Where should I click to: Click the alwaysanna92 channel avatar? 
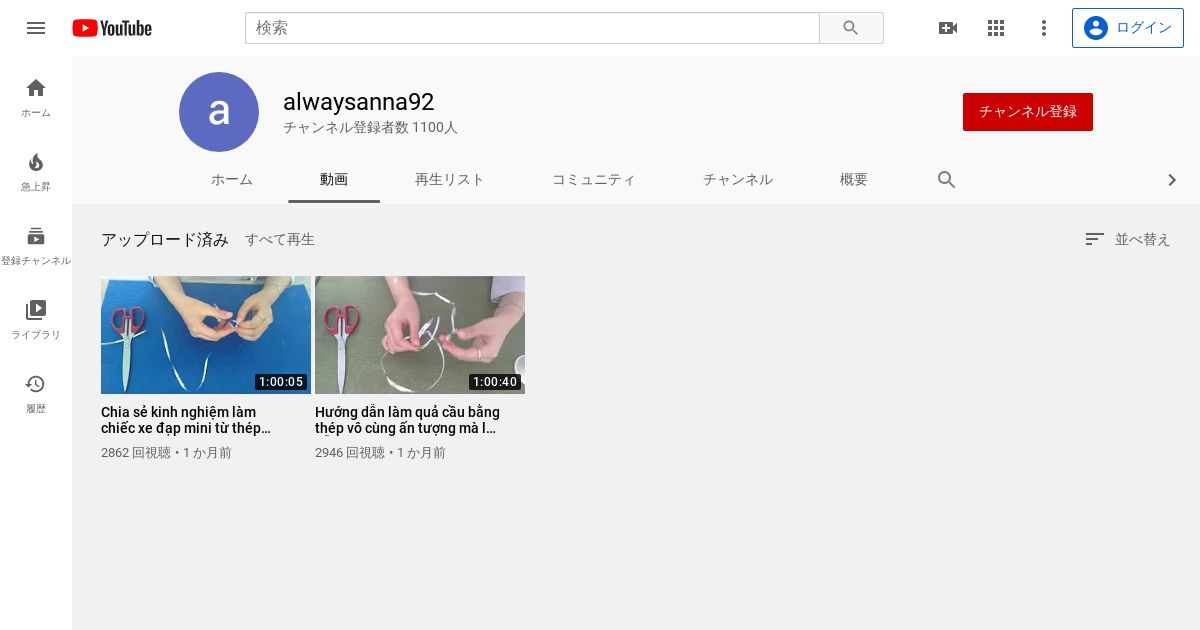click(x=219, y=112)
